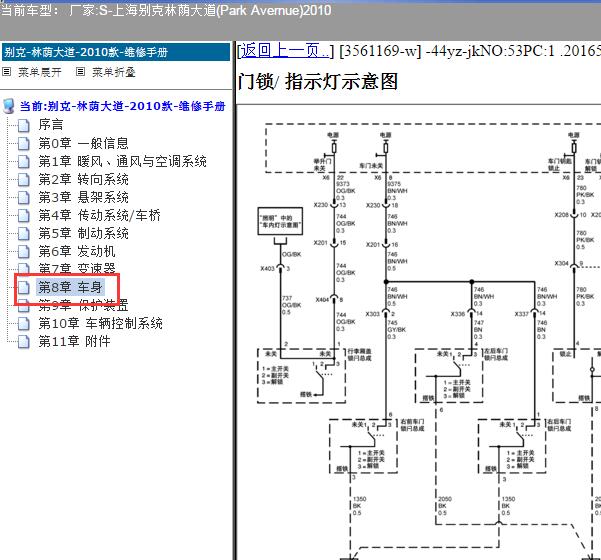Screen dimensions: 601x560
Task: Click the 返回上一页 link
Action: (x=285, y=50)
